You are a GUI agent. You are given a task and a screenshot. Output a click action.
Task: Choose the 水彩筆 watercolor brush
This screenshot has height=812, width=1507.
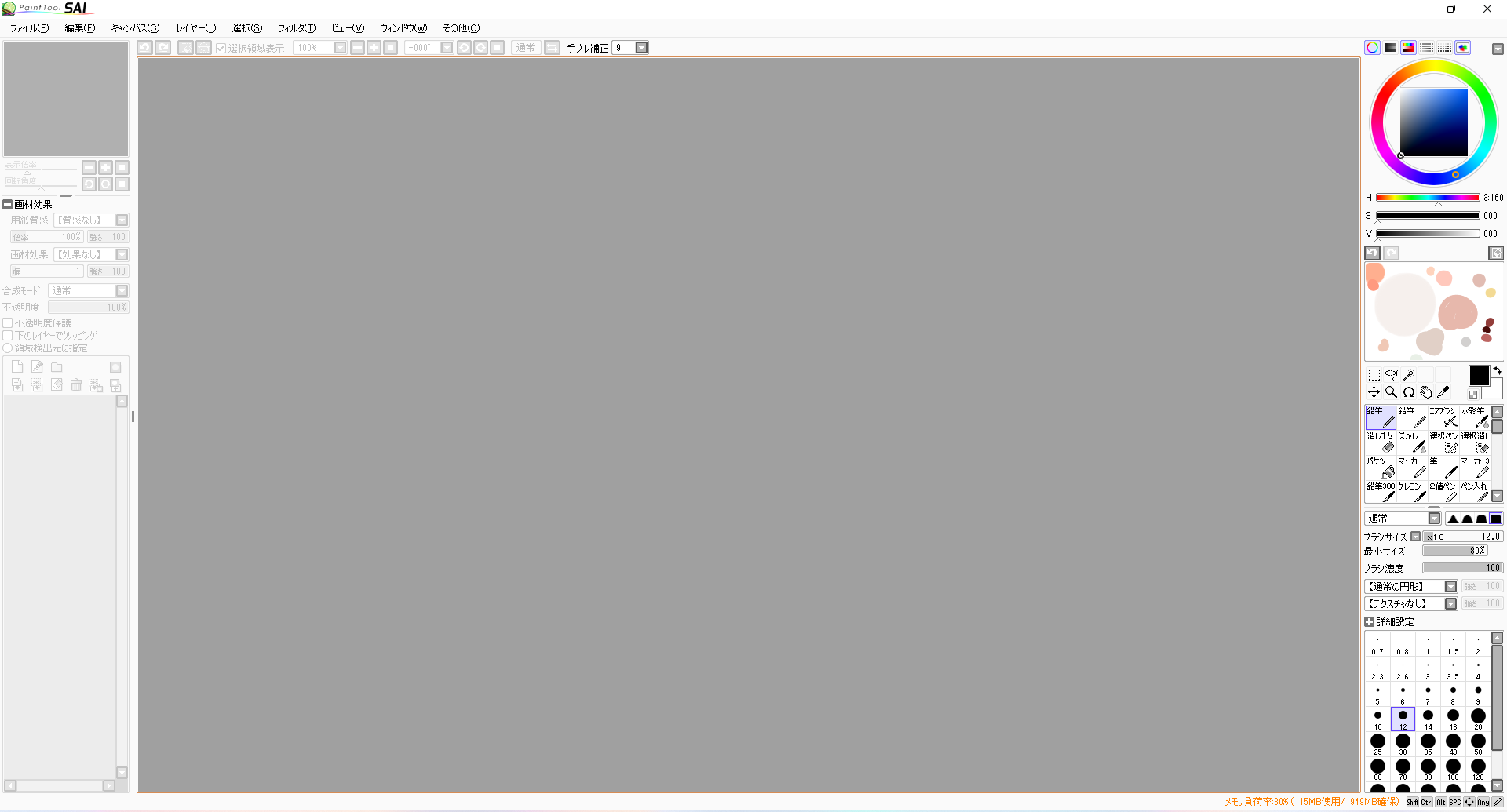pyautogui.click(x=1474, y=417)
